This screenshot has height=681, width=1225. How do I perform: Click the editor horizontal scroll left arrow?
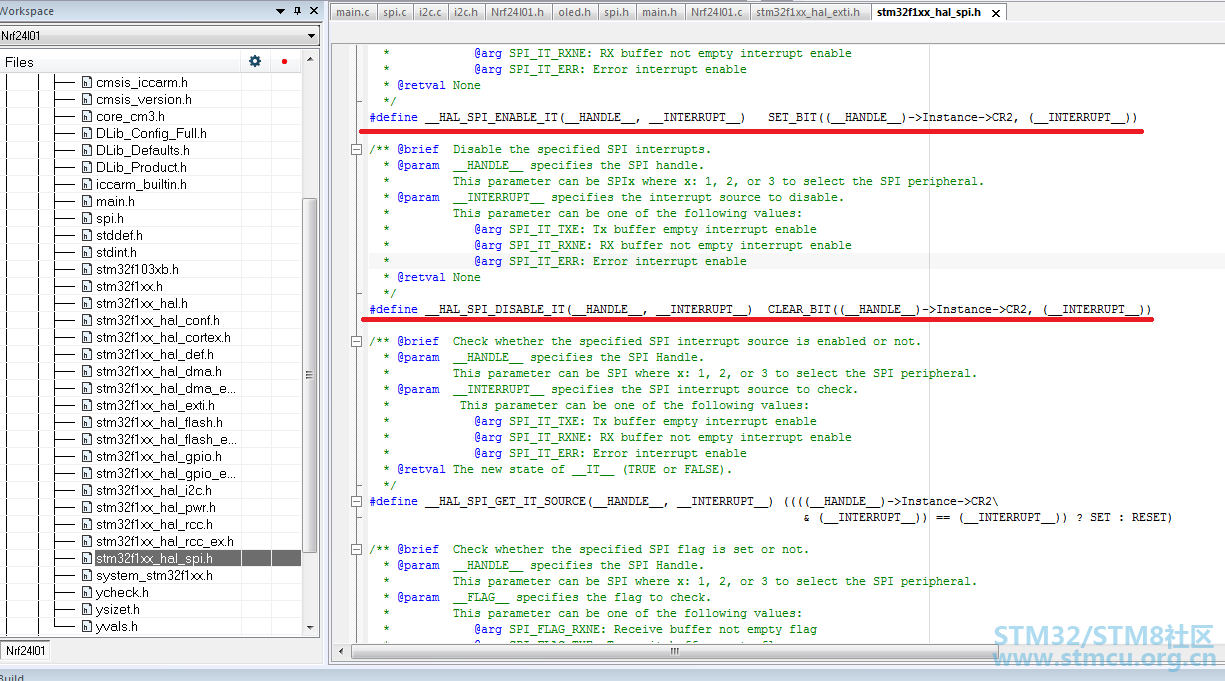point(341,650)
